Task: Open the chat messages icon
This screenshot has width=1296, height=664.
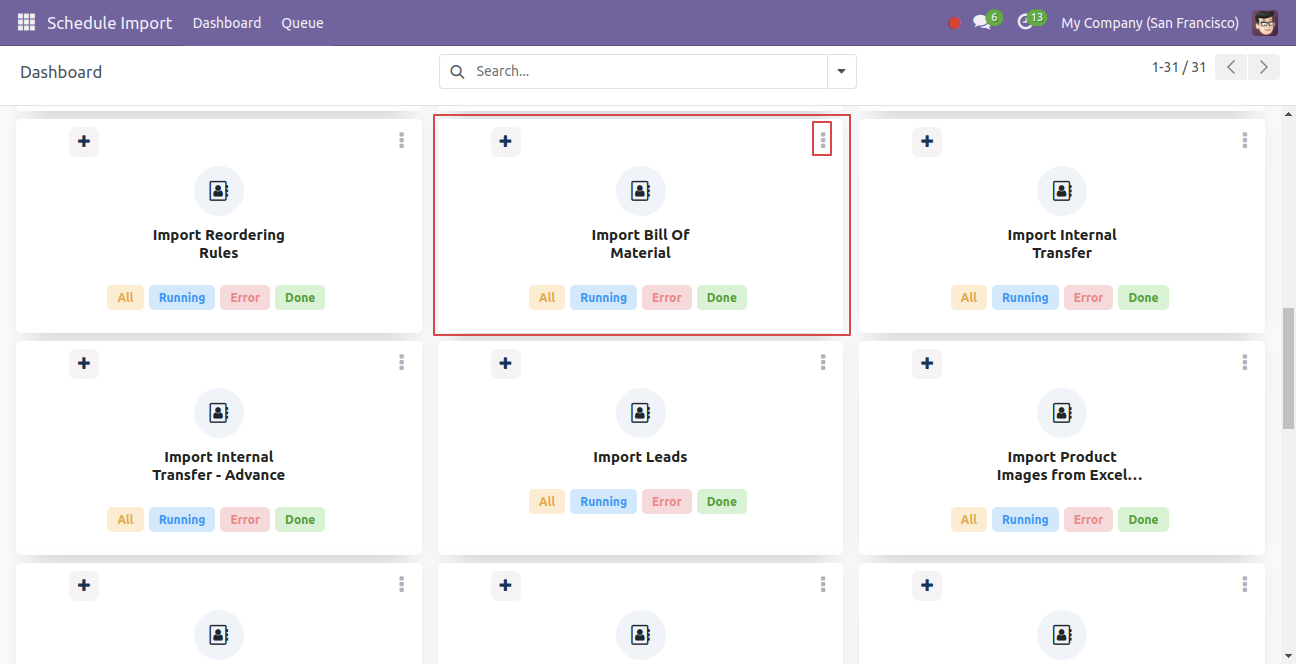Action: [x=982, y=22]
